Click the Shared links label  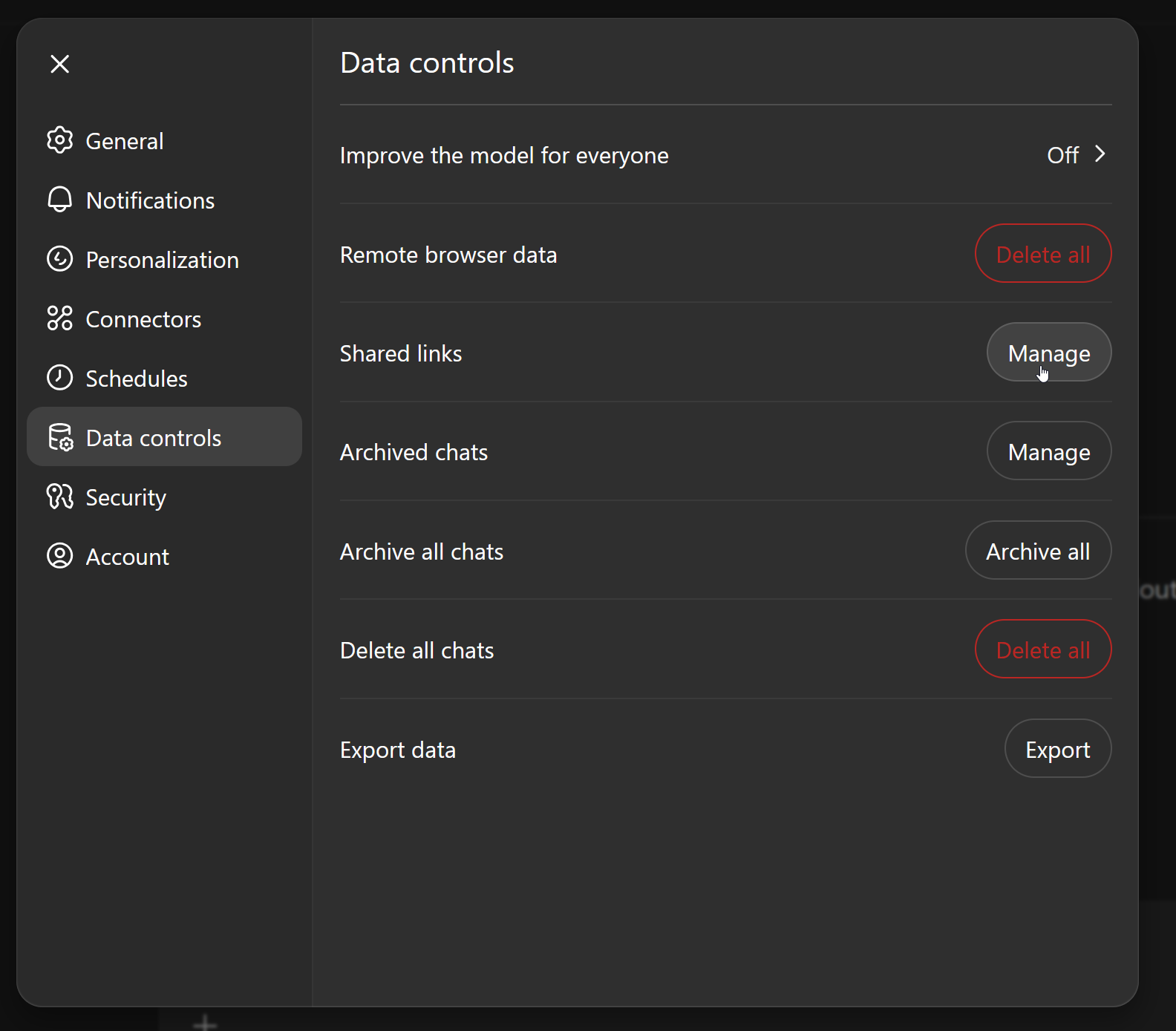click(401, 353)
